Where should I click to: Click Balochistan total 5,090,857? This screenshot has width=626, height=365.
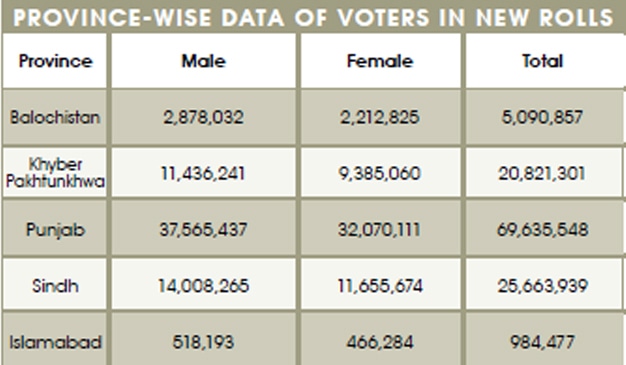point(542,117)
